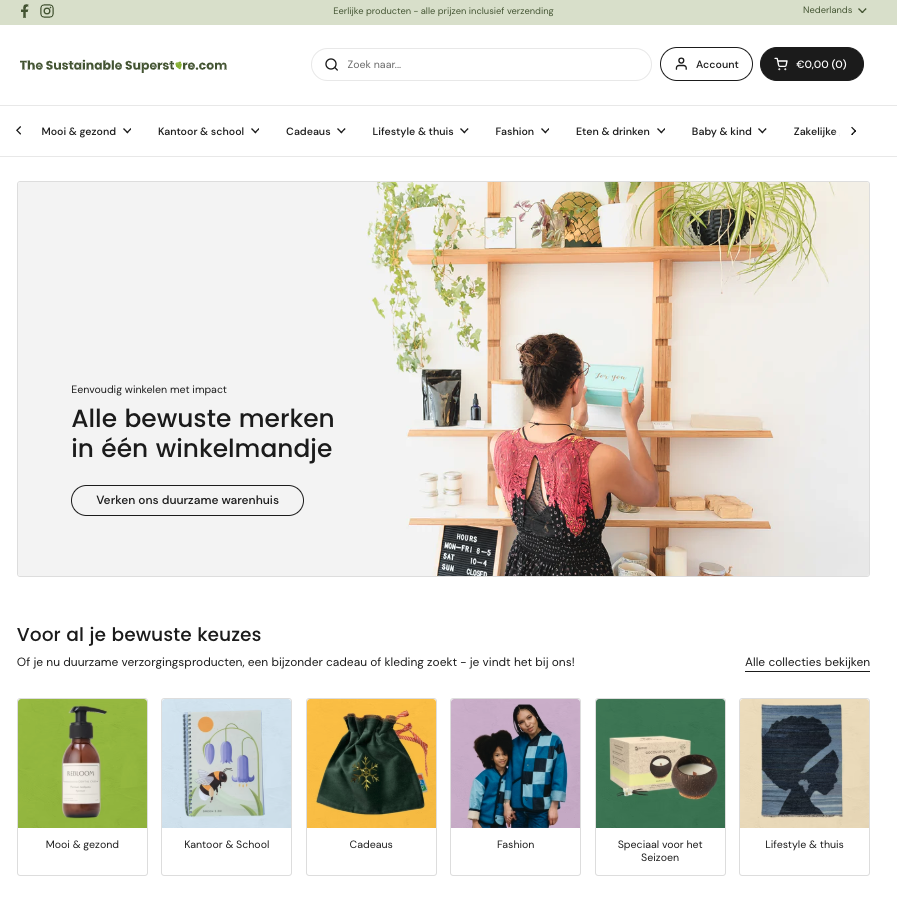Open the Instagram profile icon
The height and width of the screenshot is (897, 897).
click(x=47, y=11)
